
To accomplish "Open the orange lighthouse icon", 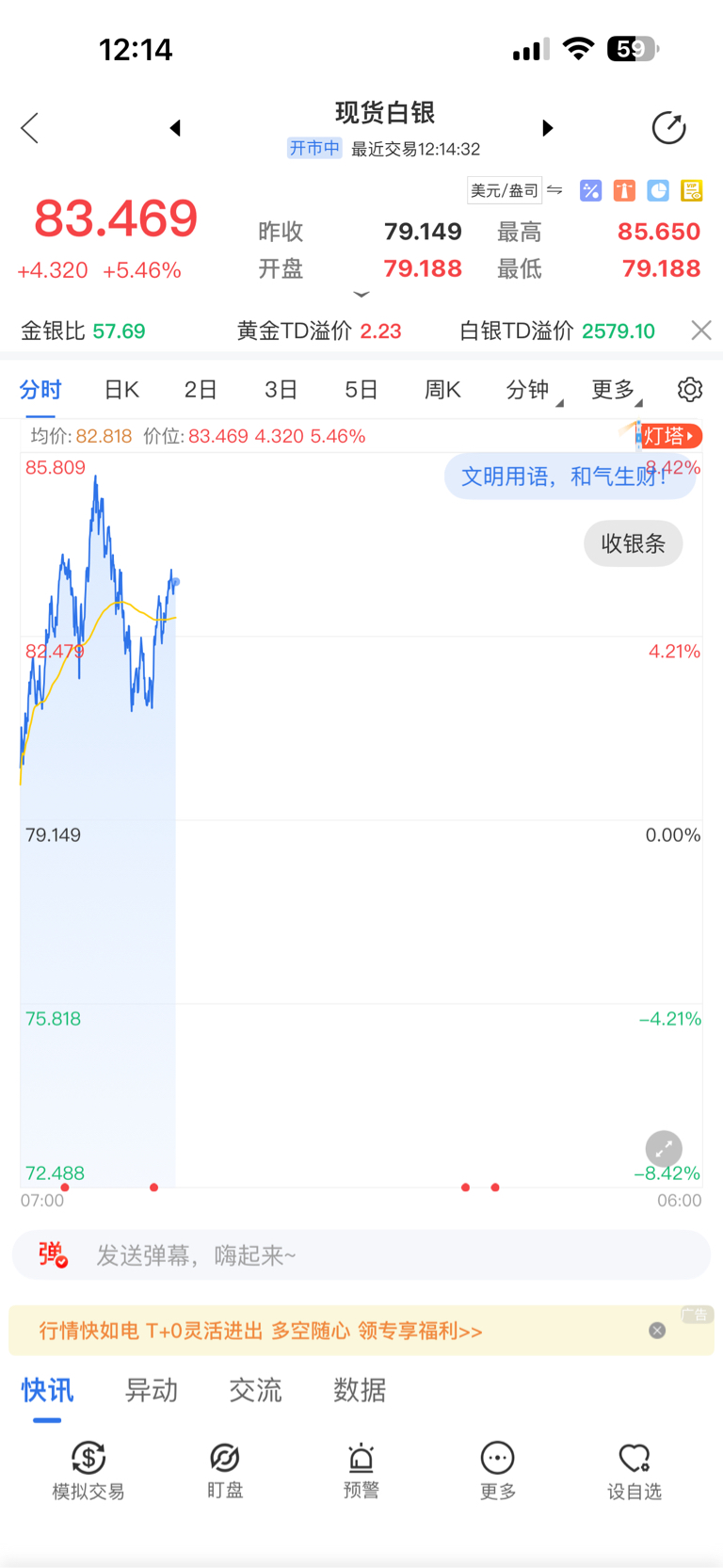I will 624,191.
